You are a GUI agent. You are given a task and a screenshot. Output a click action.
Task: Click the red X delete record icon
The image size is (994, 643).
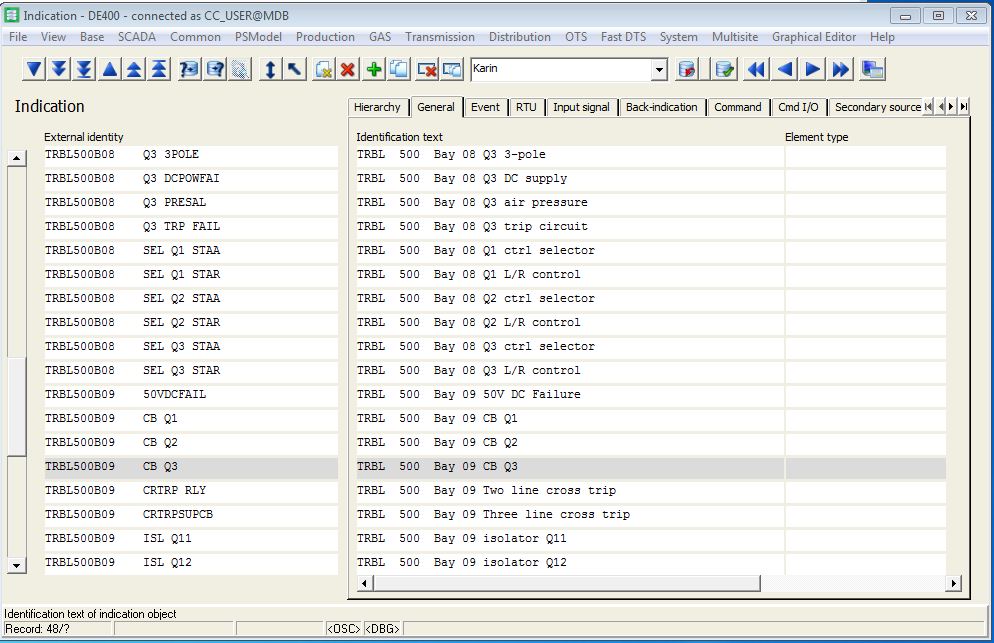(347, 68)
